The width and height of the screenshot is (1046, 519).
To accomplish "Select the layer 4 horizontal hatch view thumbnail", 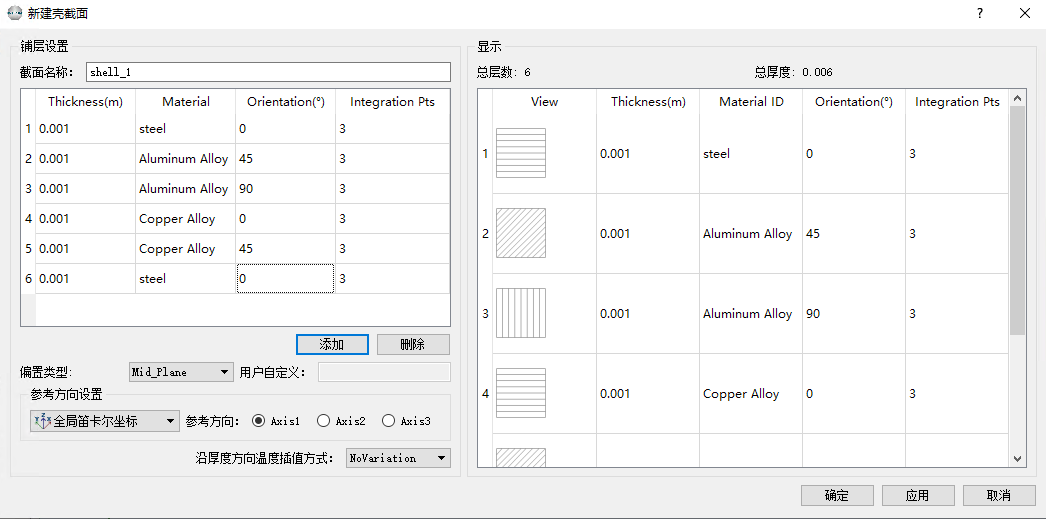I will pyautogui.click(x=520, y=393).
